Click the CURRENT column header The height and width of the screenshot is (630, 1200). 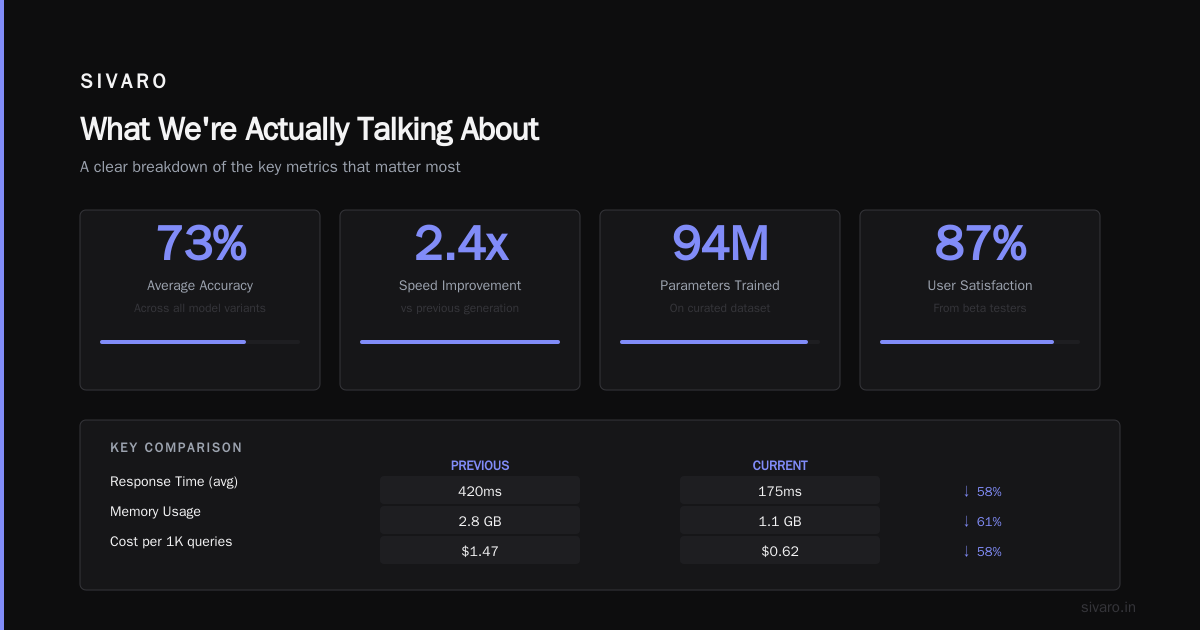[780, 466]
